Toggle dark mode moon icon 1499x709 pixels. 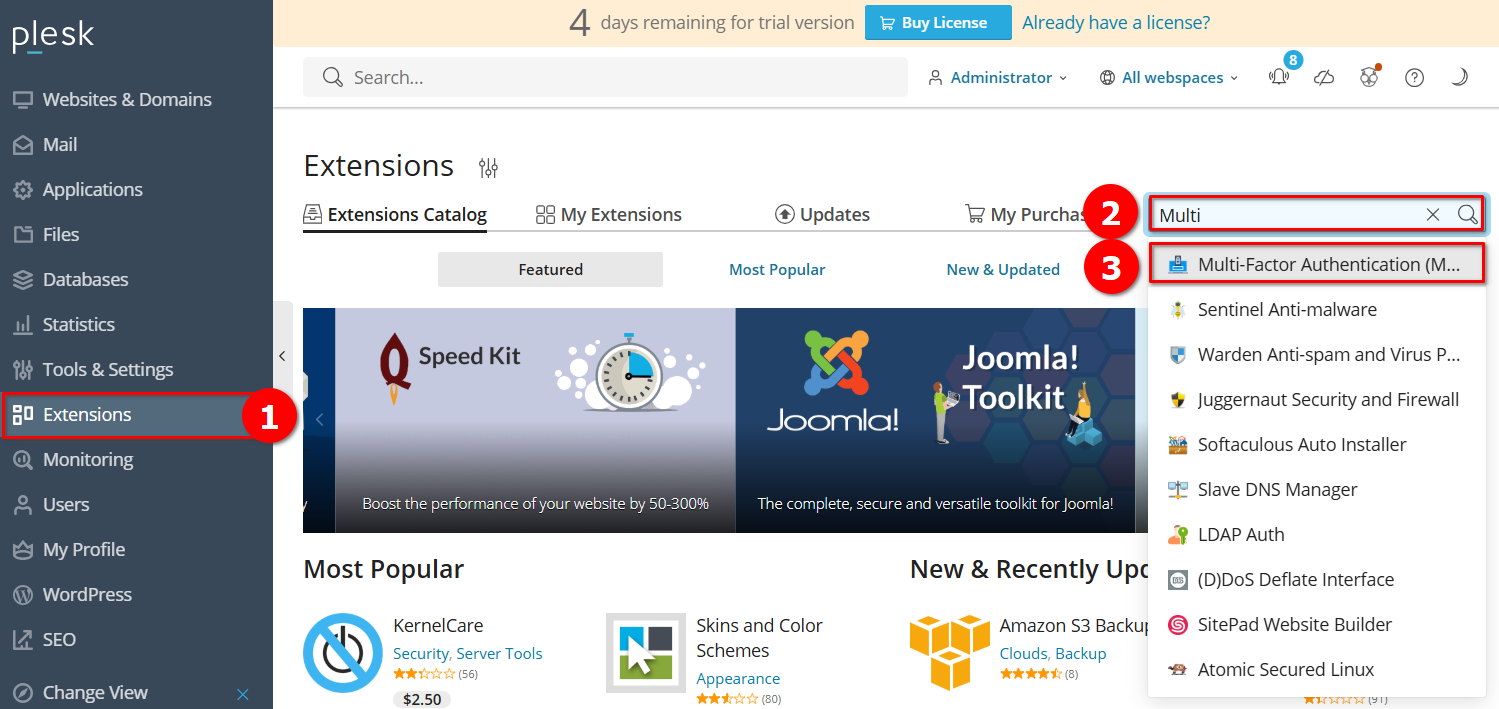click(x=1459, y=77)
